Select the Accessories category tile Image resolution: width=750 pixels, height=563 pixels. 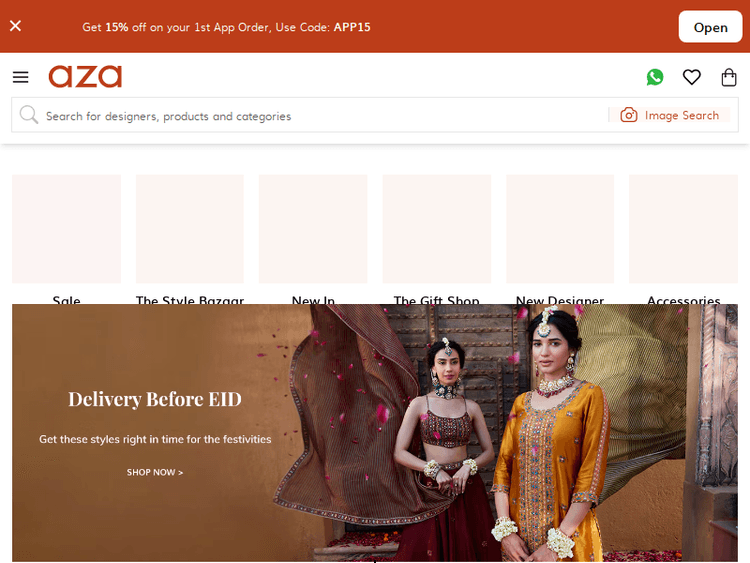[x=683, y=230]
